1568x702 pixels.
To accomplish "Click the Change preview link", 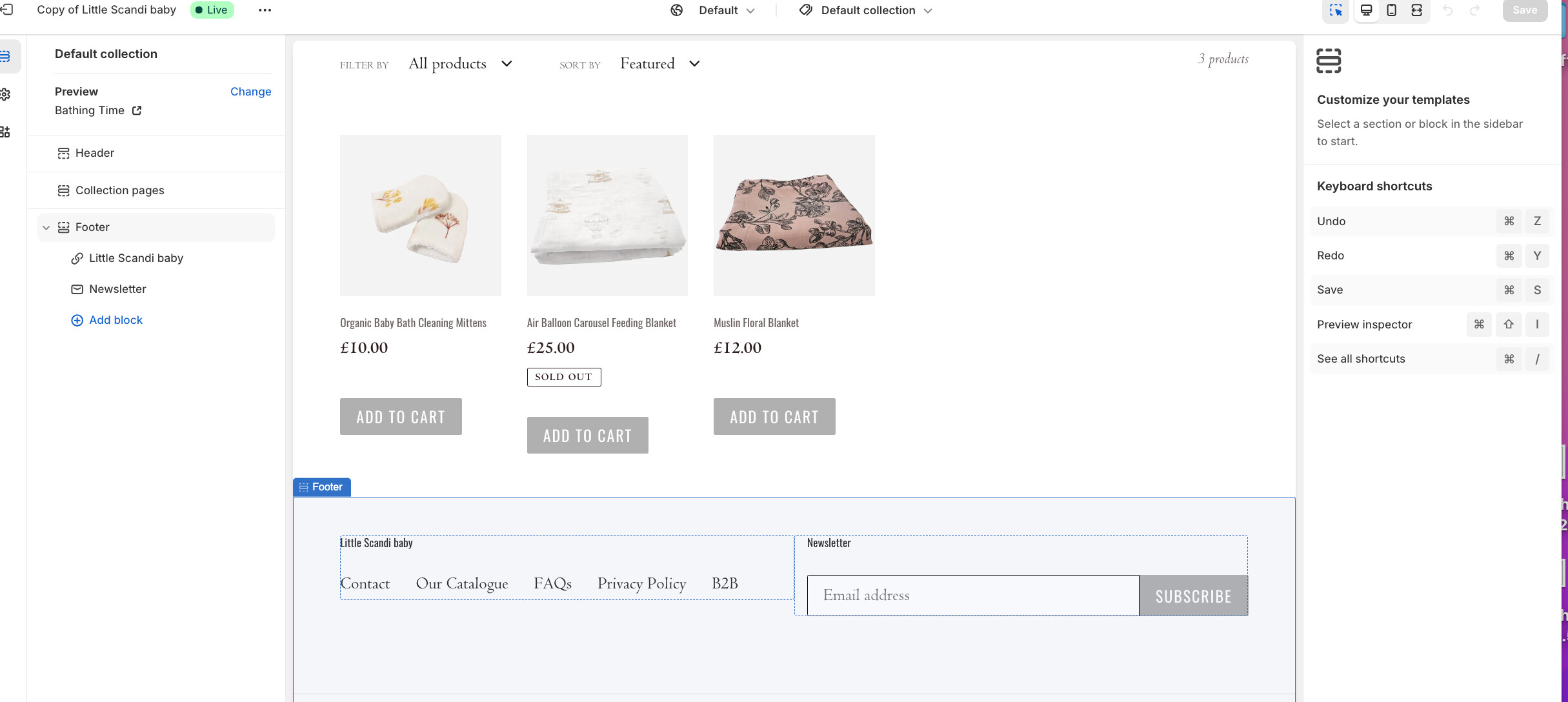I will (250, 92).
